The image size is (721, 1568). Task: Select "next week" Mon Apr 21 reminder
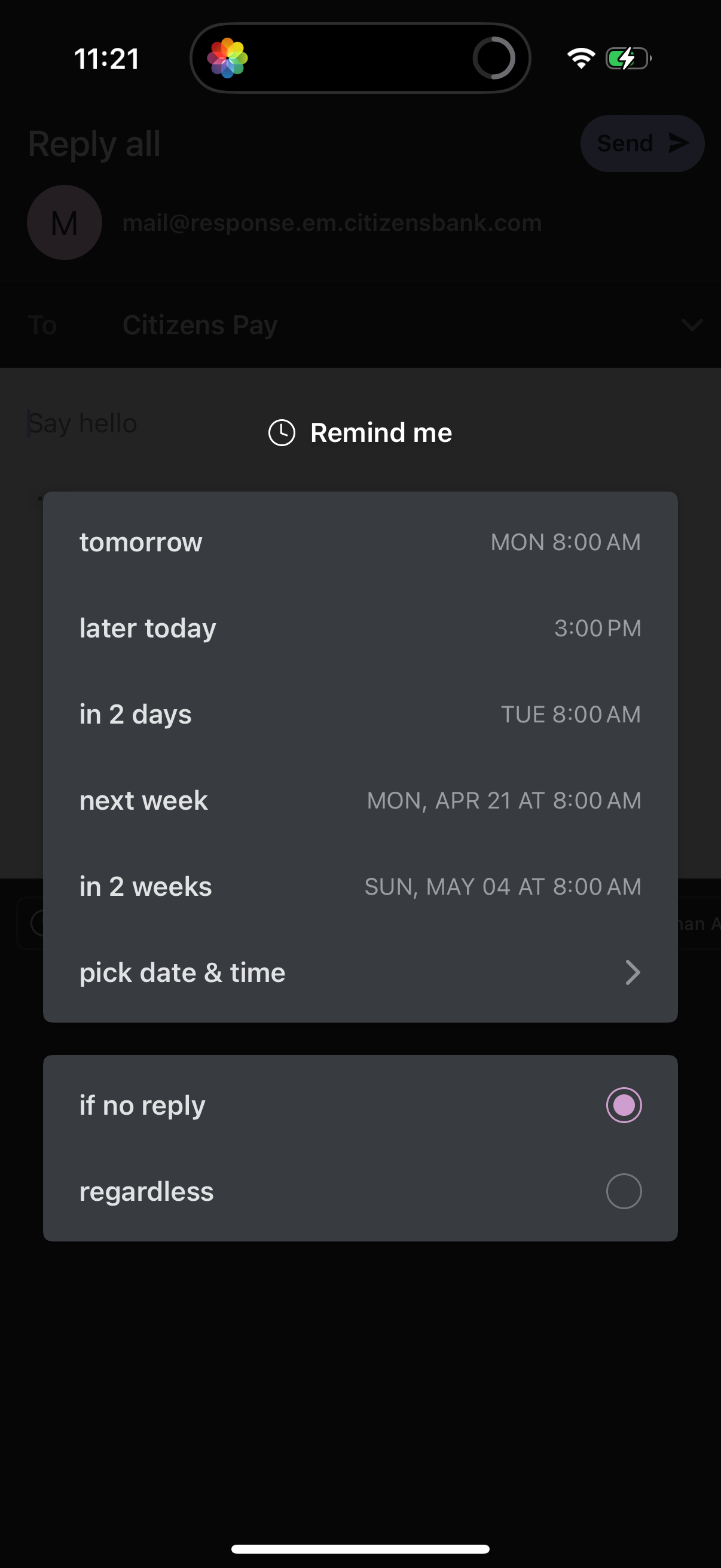tap(360, 800)
